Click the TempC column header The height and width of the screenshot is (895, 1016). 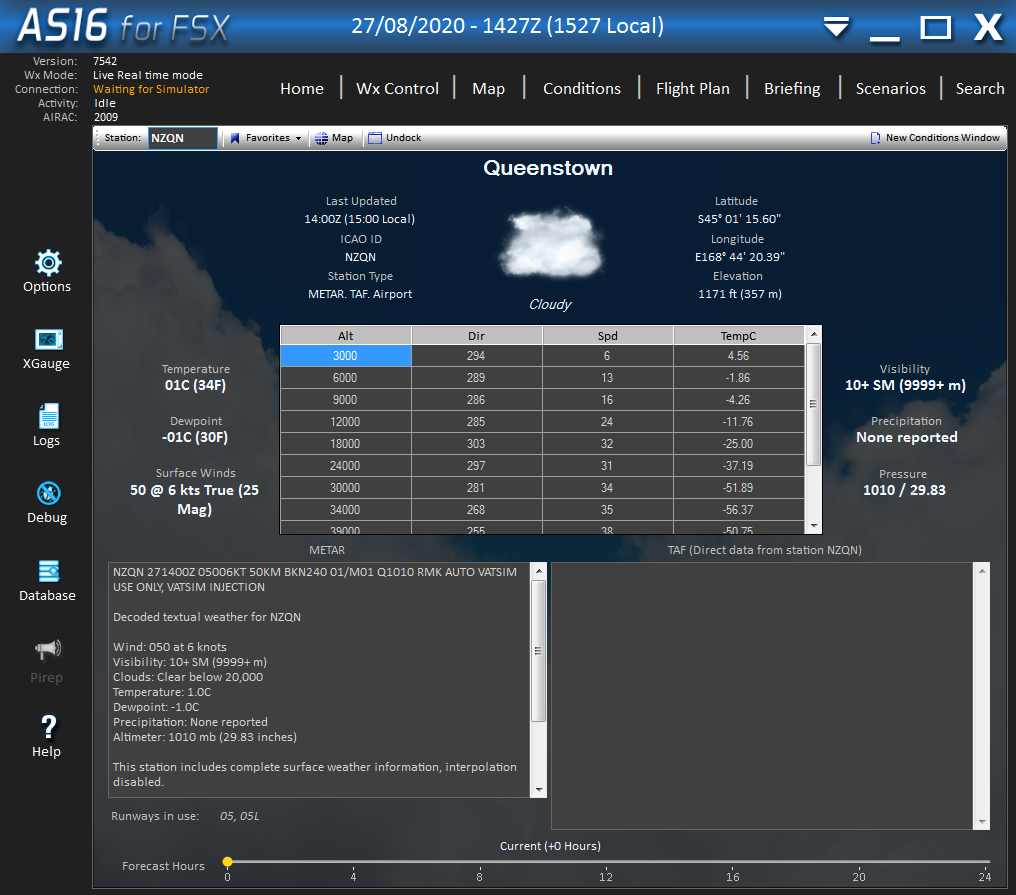[x=739, y=336]
